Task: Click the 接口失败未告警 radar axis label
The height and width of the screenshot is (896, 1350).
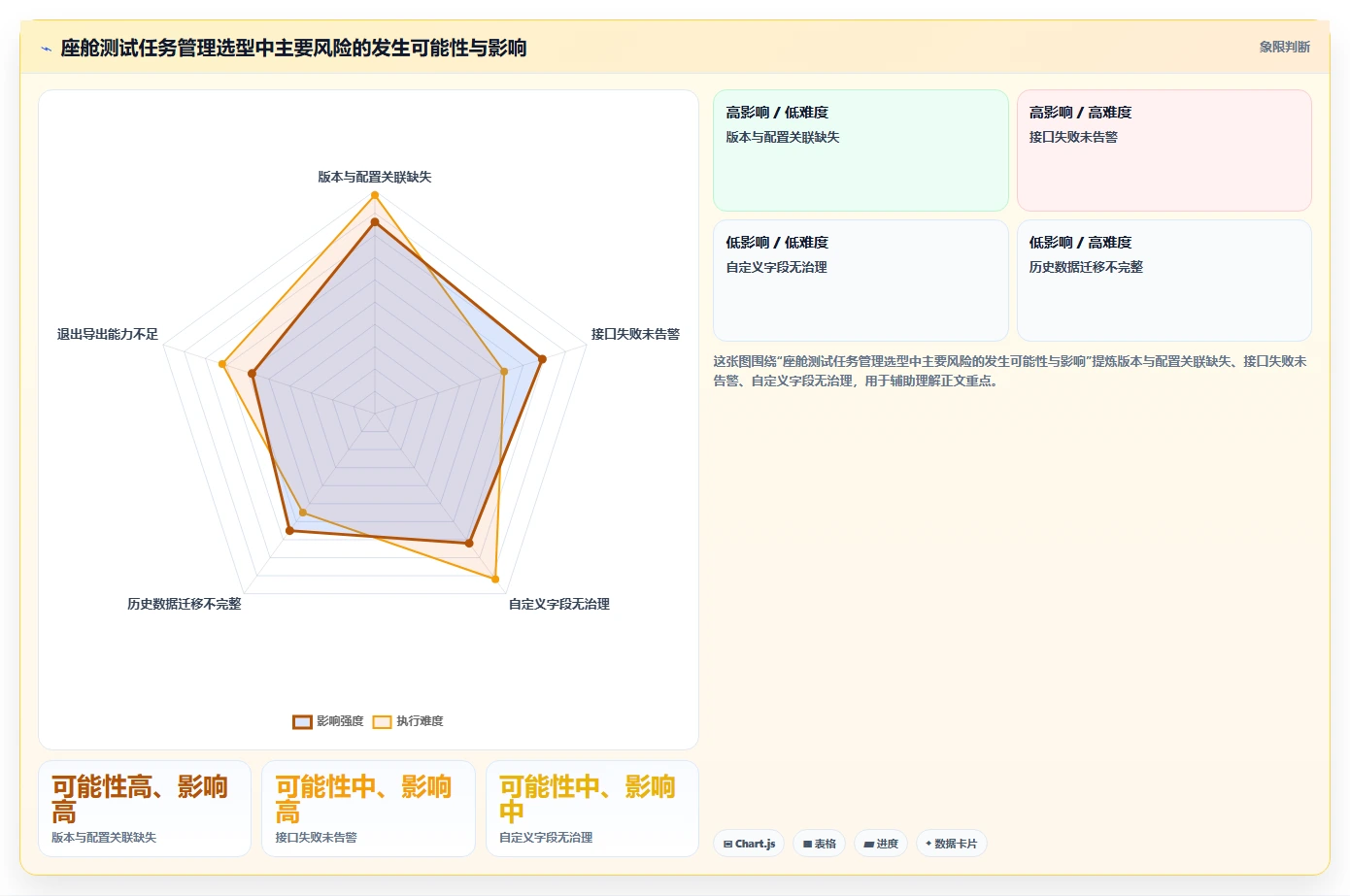Action: coord(635,334)
